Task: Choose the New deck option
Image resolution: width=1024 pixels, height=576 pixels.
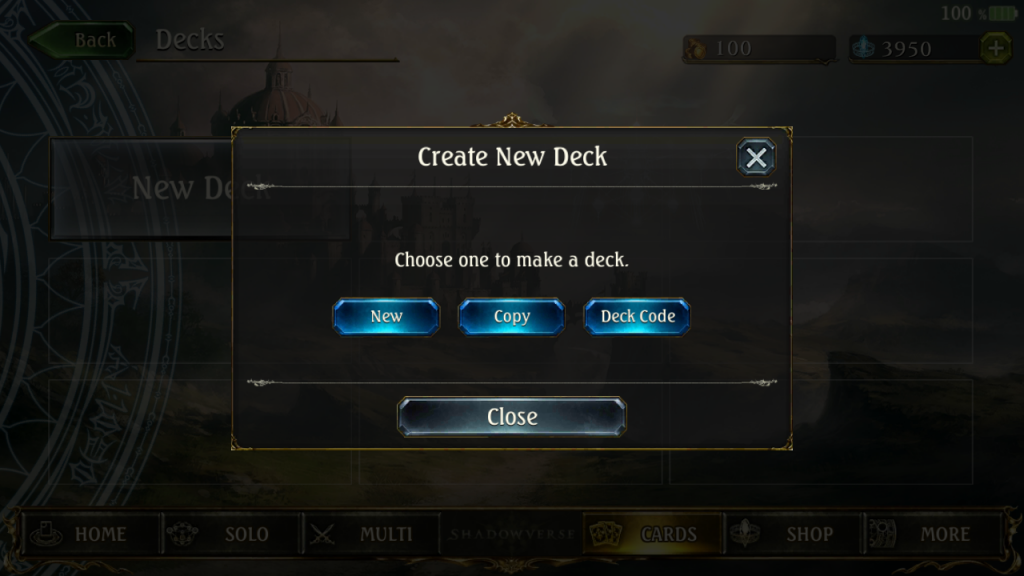Action: pos(386,317)
